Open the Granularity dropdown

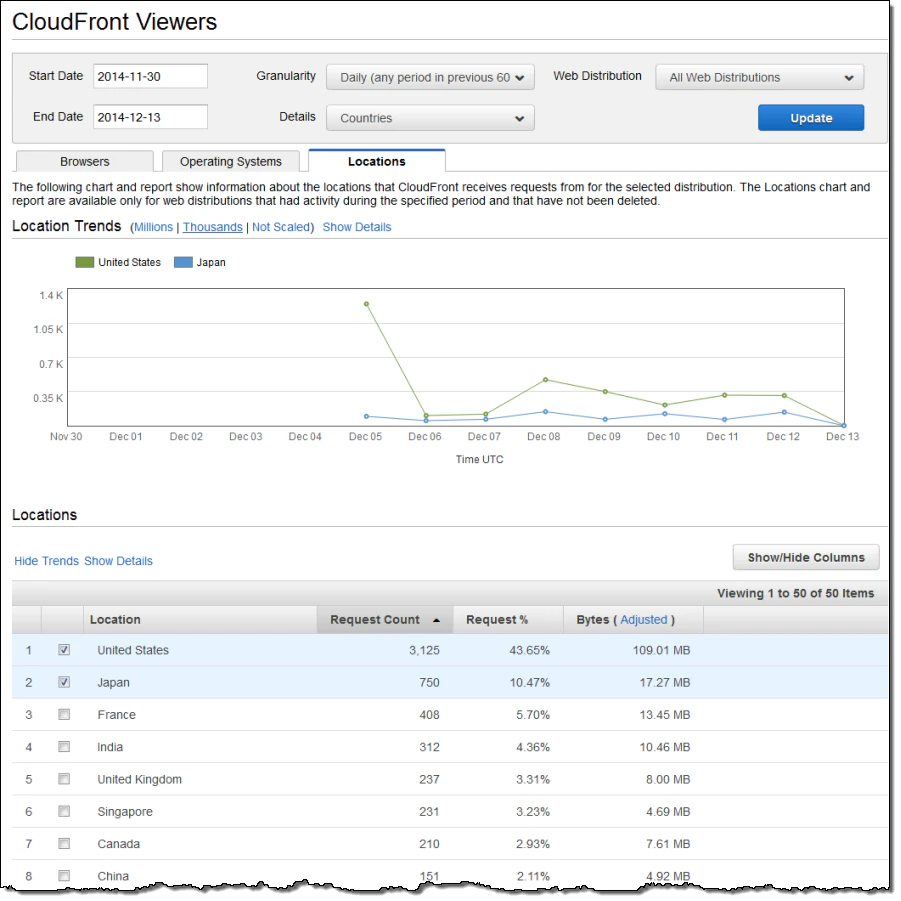(430, 77)
